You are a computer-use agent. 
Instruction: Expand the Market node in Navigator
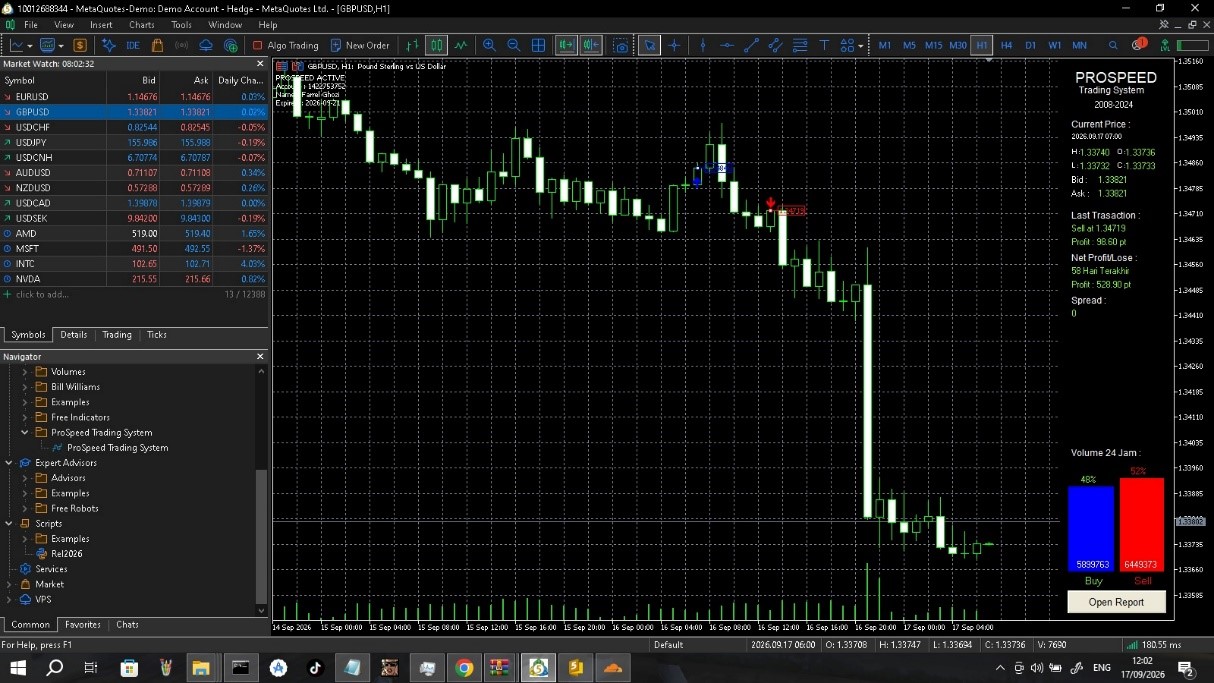9,584
